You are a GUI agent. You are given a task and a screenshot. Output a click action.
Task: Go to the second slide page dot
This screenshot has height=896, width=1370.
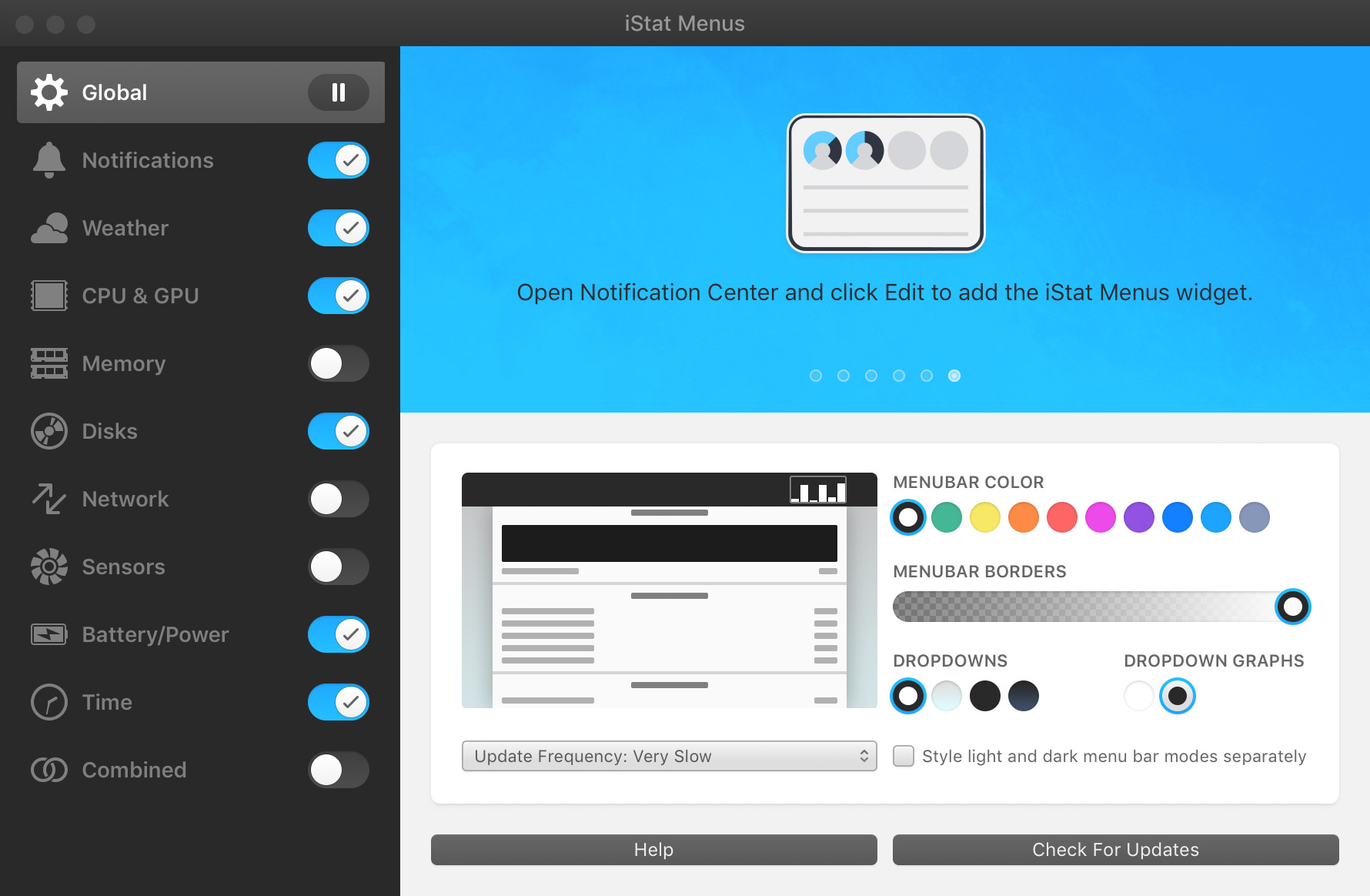tap(844, 376)
